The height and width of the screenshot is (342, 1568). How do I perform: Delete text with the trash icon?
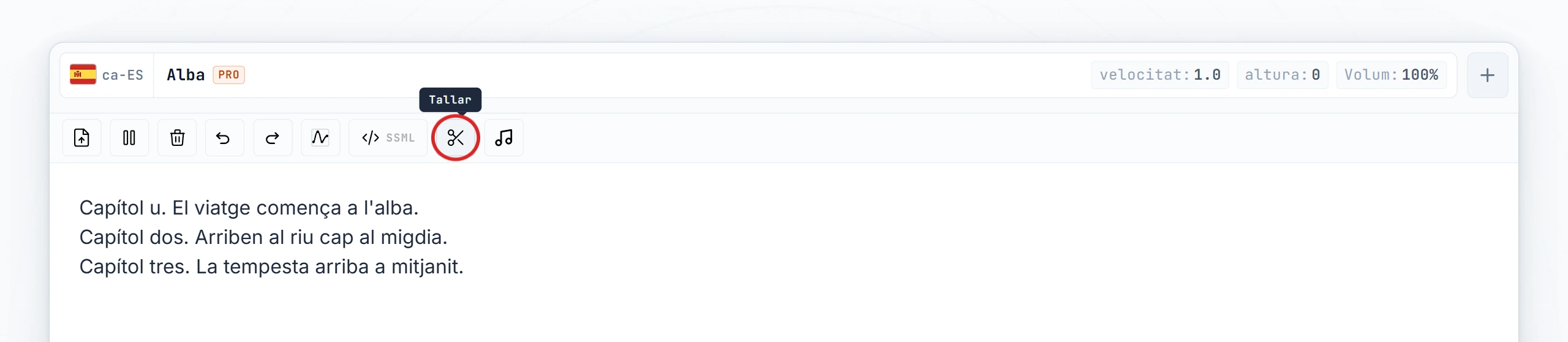point(177,138)
